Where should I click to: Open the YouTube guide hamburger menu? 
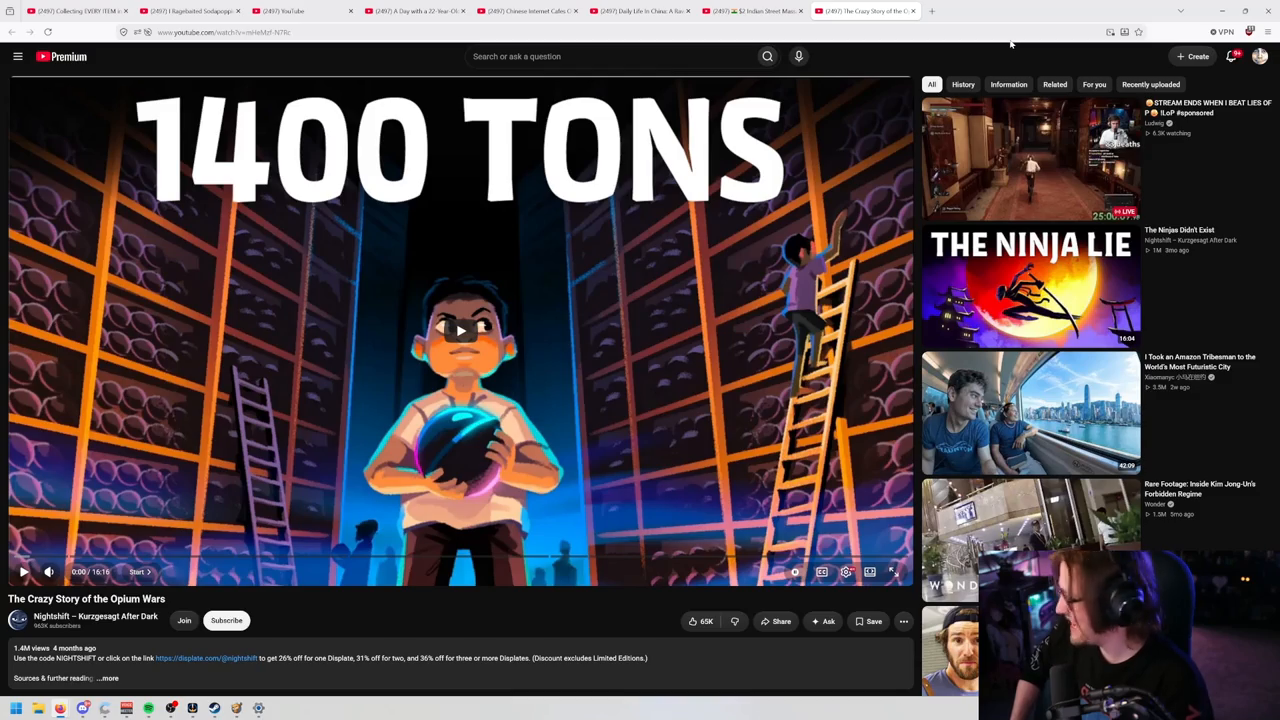(x=18, y=56)
